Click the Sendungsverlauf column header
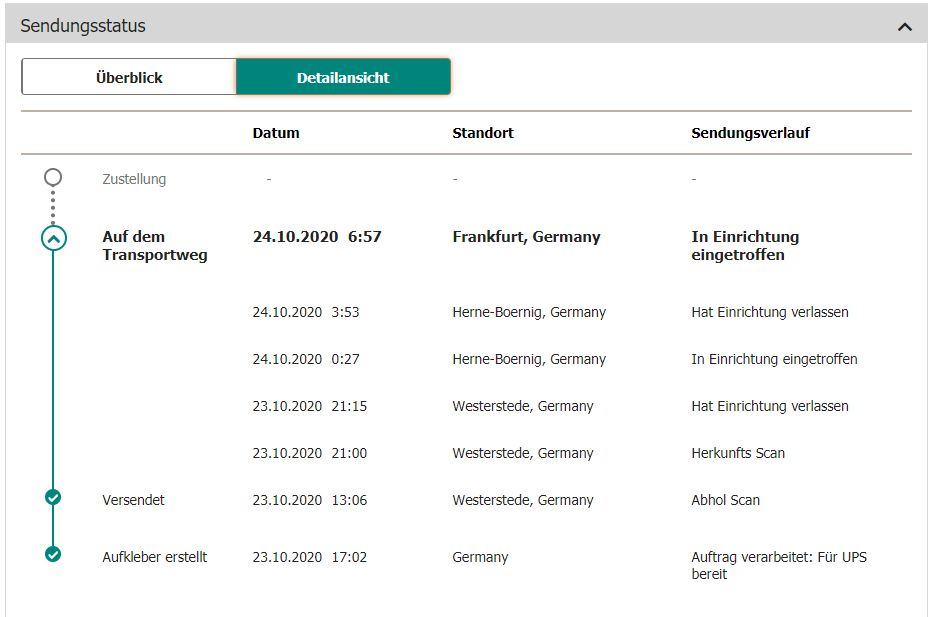 pos(750,133)
